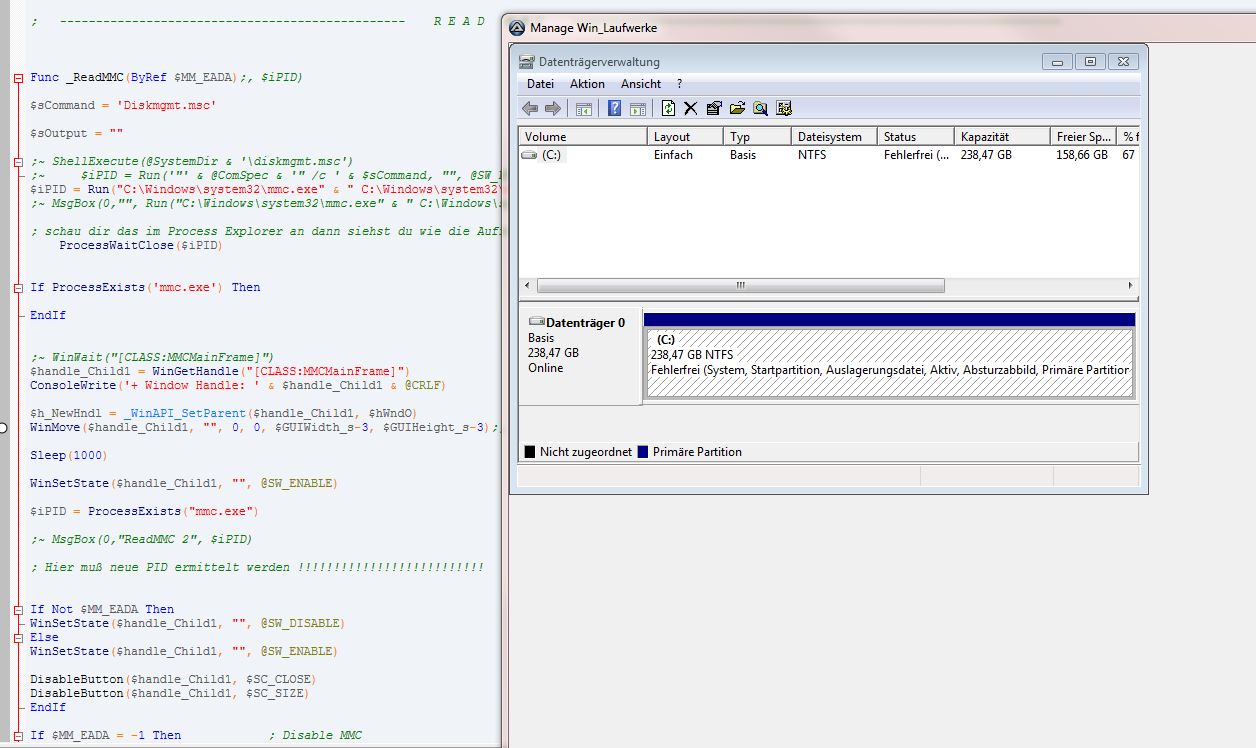Image resolution: width=1256 pixels, height=748 pixels.
Task: Click the black X delete toolbar icon
Action: 690,108
